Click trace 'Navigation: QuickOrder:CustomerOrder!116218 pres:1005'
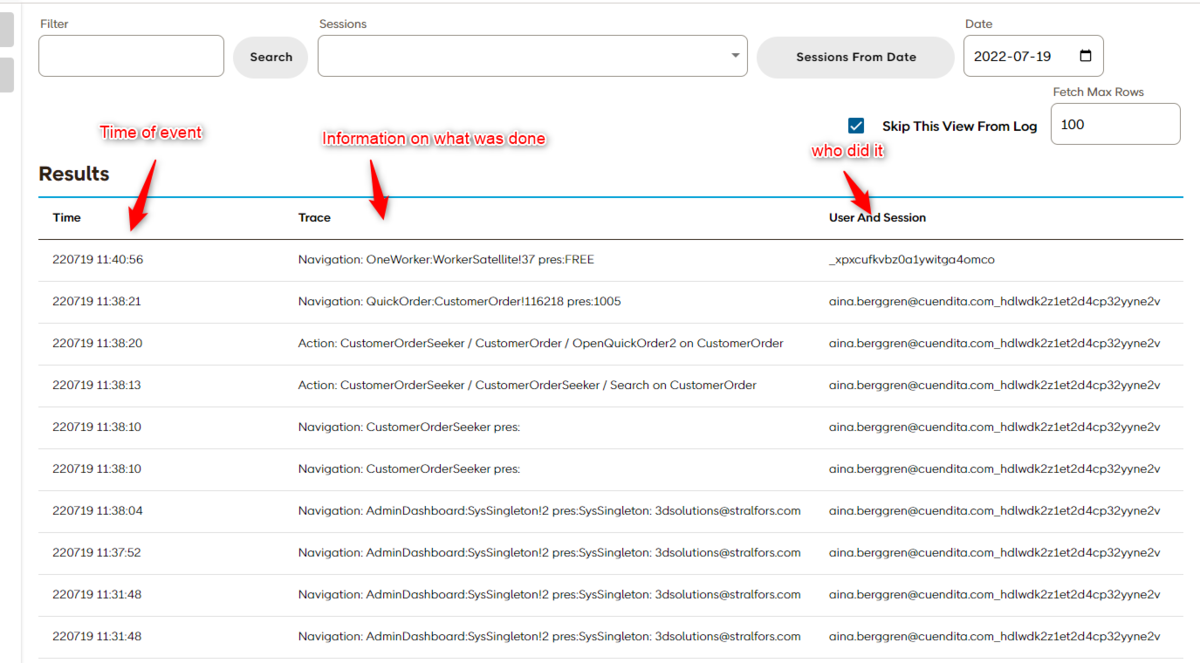The height and width of the screenshot is (663, 1200). coord(459,301)
